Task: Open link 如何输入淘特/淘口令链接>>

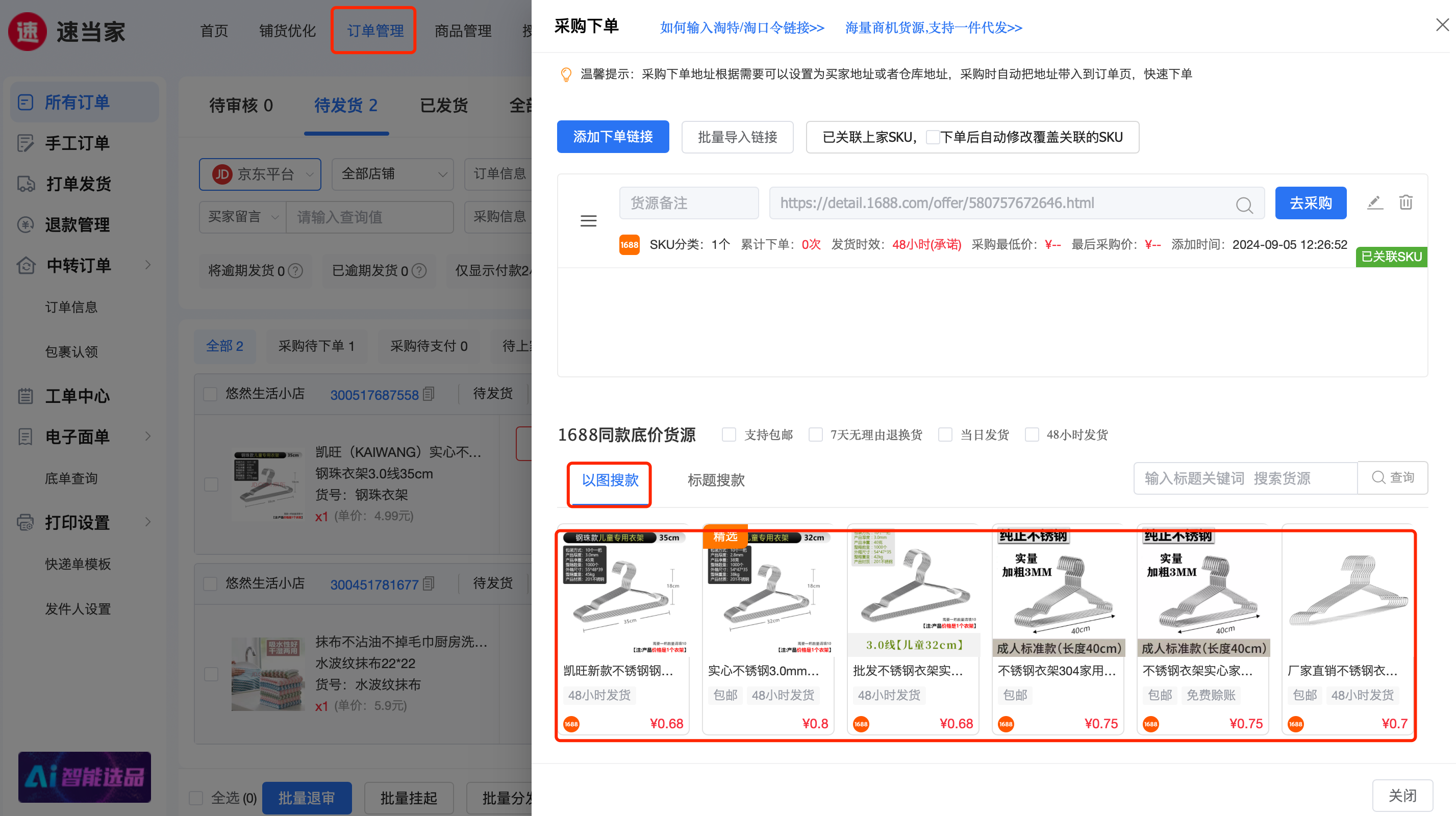Action: click(742, 28)
